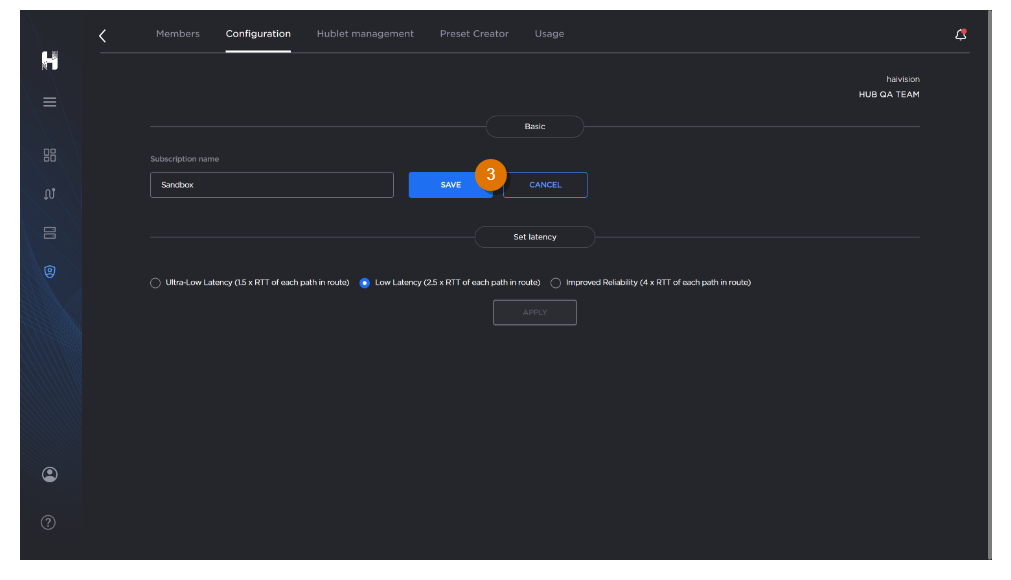Open the Preset Creator tab
1011x580 pixels.
point(474,34)
